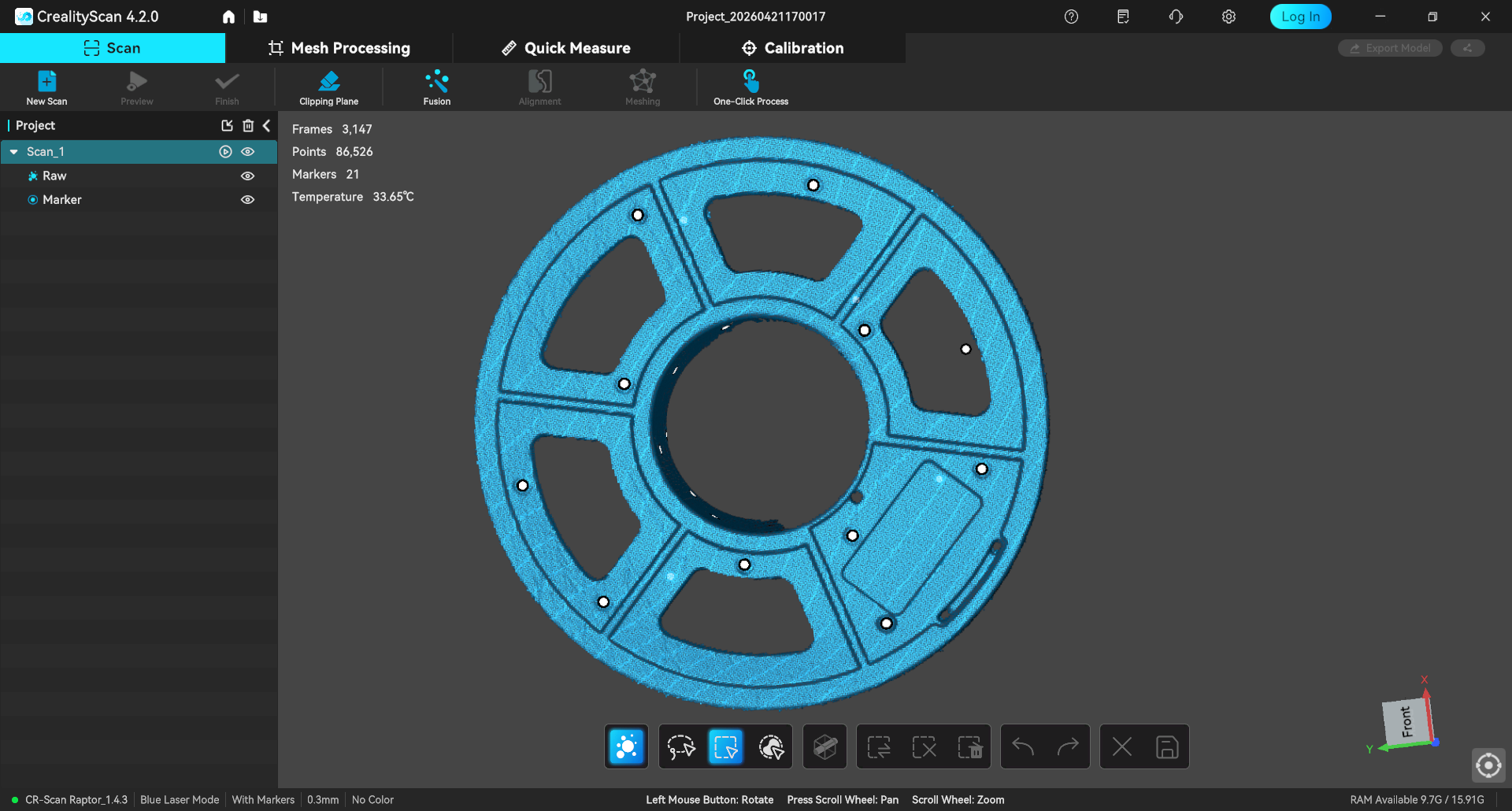The width and height of the screenshot is (1512, 811).
Task: Click the Clipping Plane tool
Action: coord(328,87)
